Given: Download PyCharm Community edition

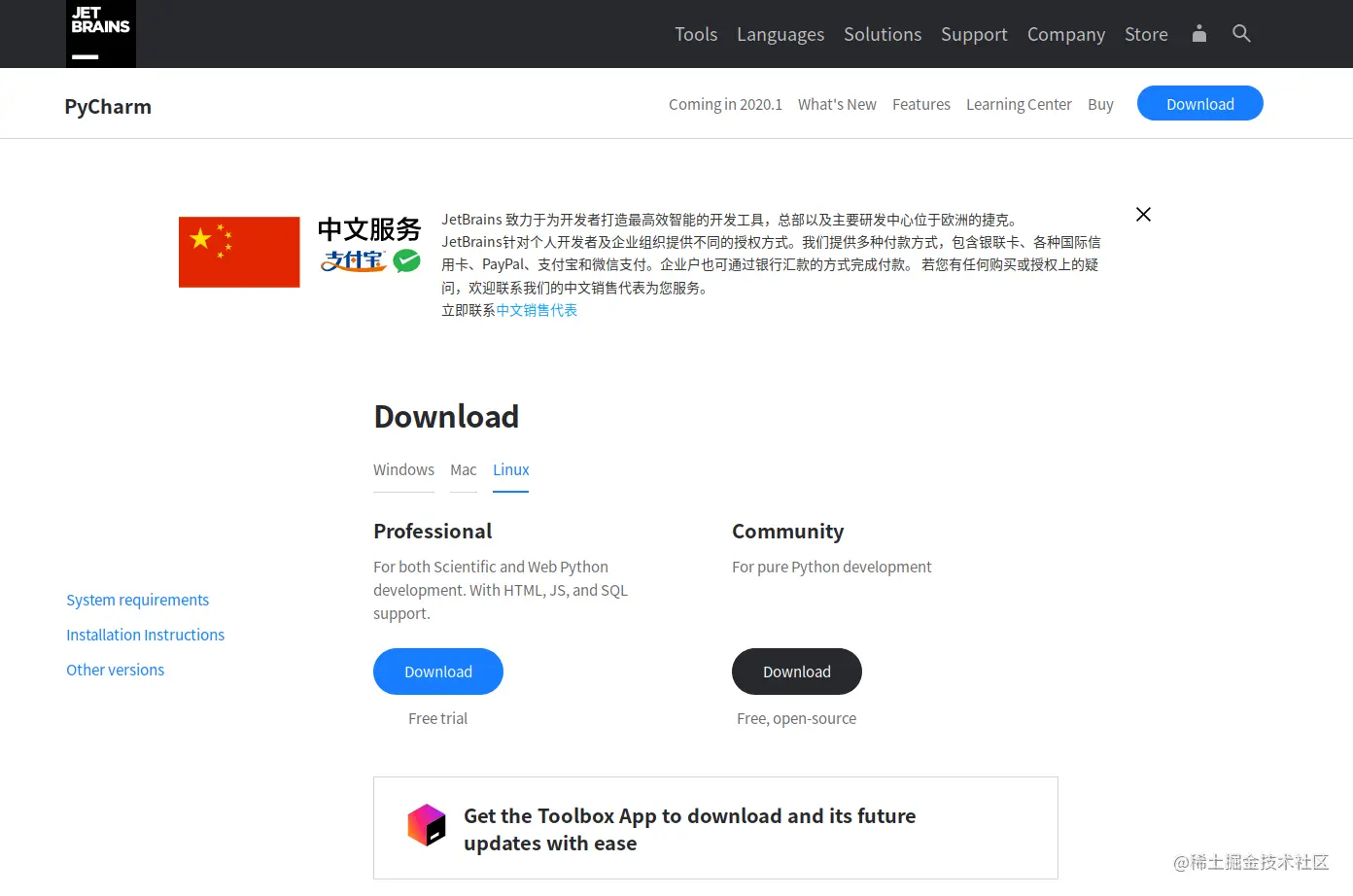Looking at the screenshot, I should [x=796, y=671].
